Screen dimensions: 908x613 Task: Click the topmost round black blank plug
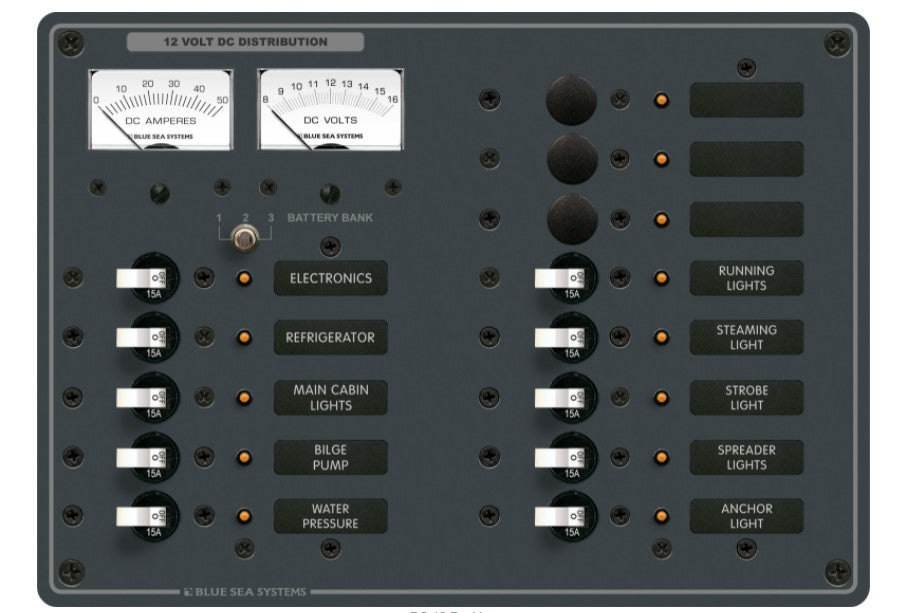click(x=571, y=100)
